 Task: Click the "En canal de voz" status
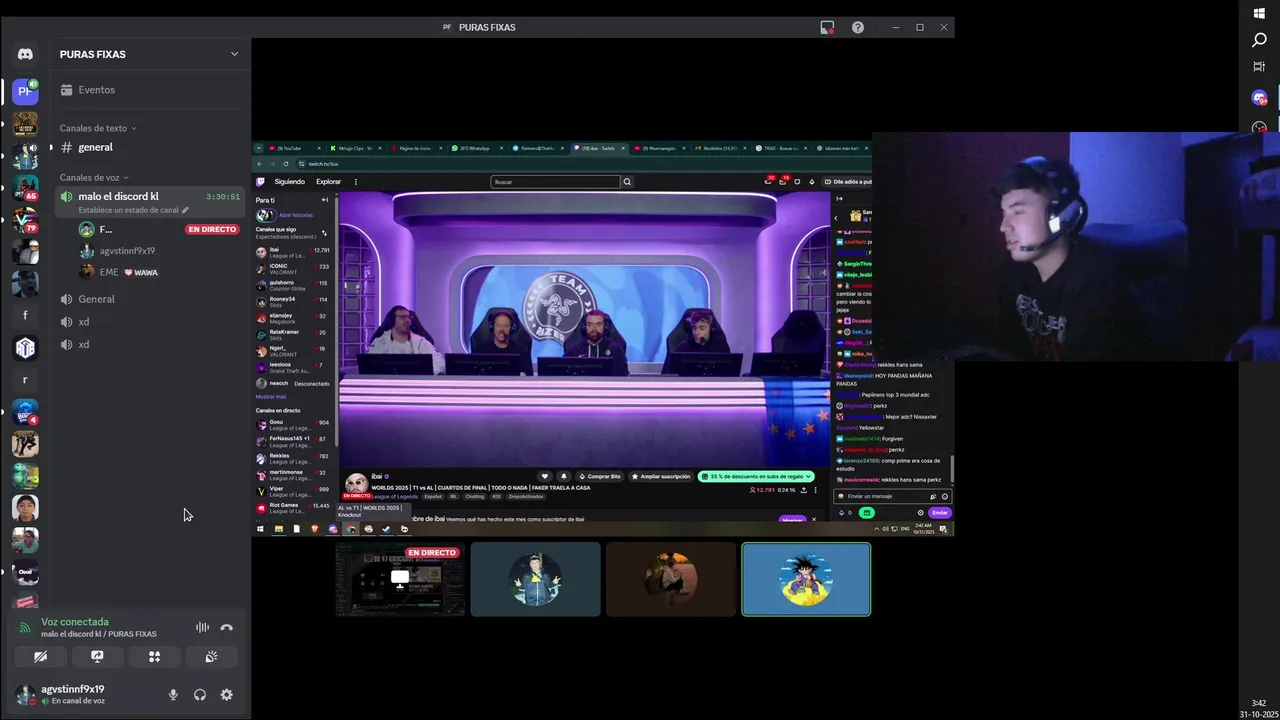(78, 701)
